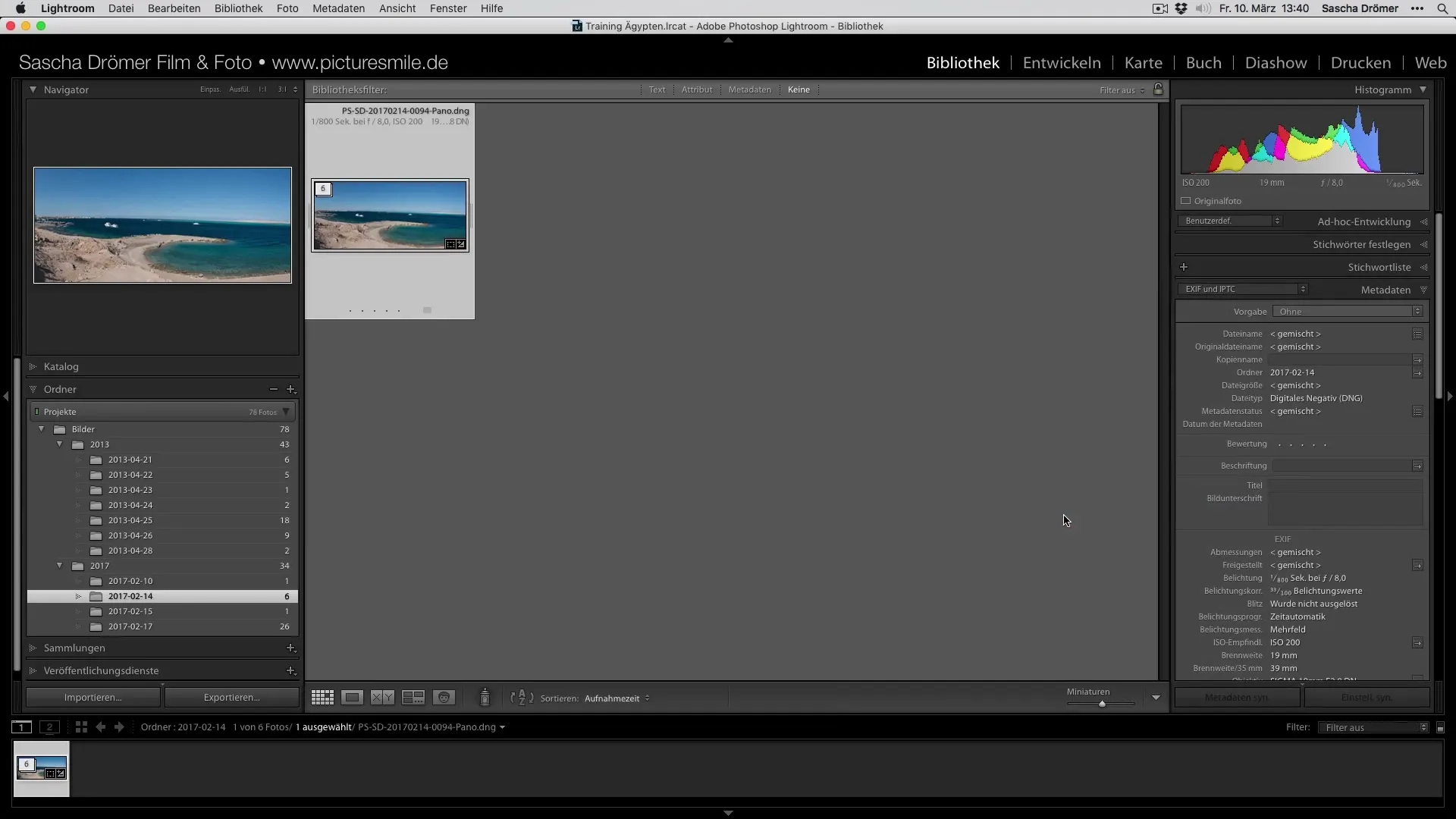The height and width of the screenshot is (819, 1456).
Task: Click Importieren button
Action: [93, 697]
